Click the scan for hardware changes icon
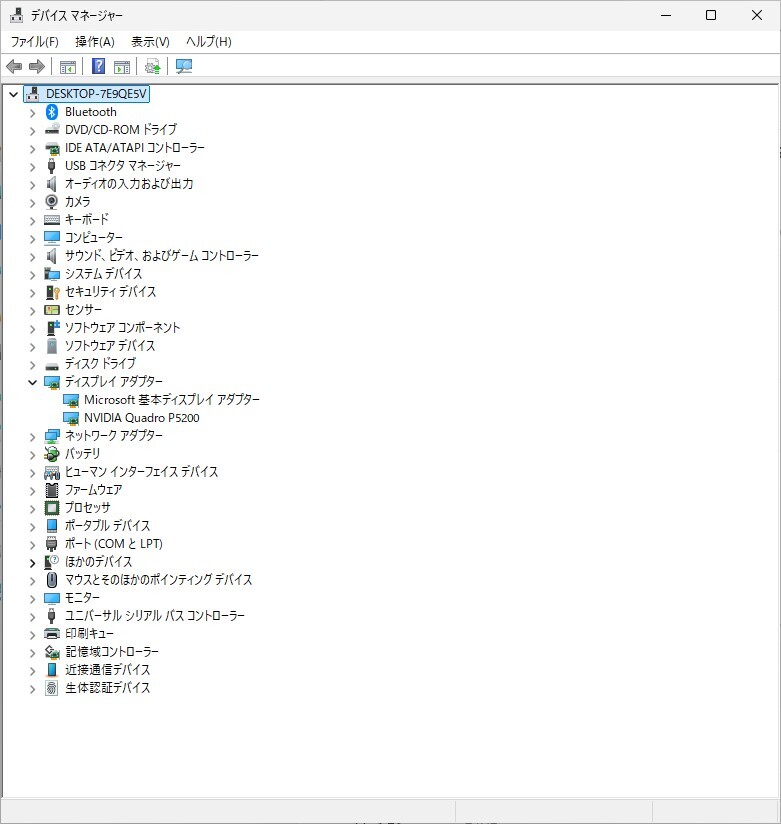Viewport: 781px width, 824px height. (x=184, y=66)
